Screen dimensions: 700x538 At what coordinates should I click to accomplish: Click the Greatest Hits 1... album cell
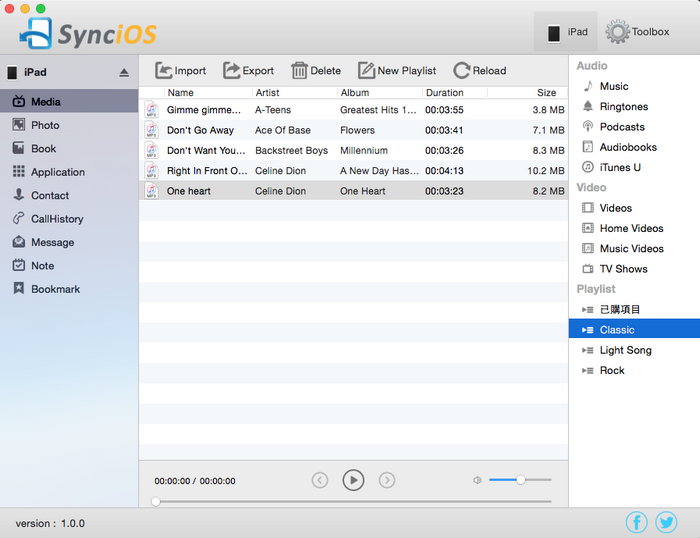[x=378, y=110]
